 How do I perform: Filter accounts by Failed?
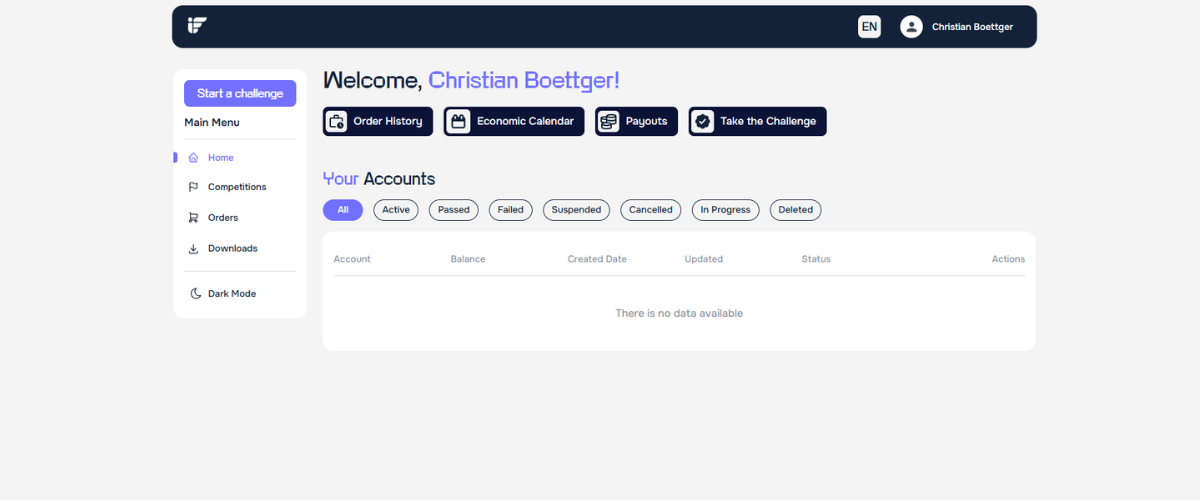coord(511,210)
